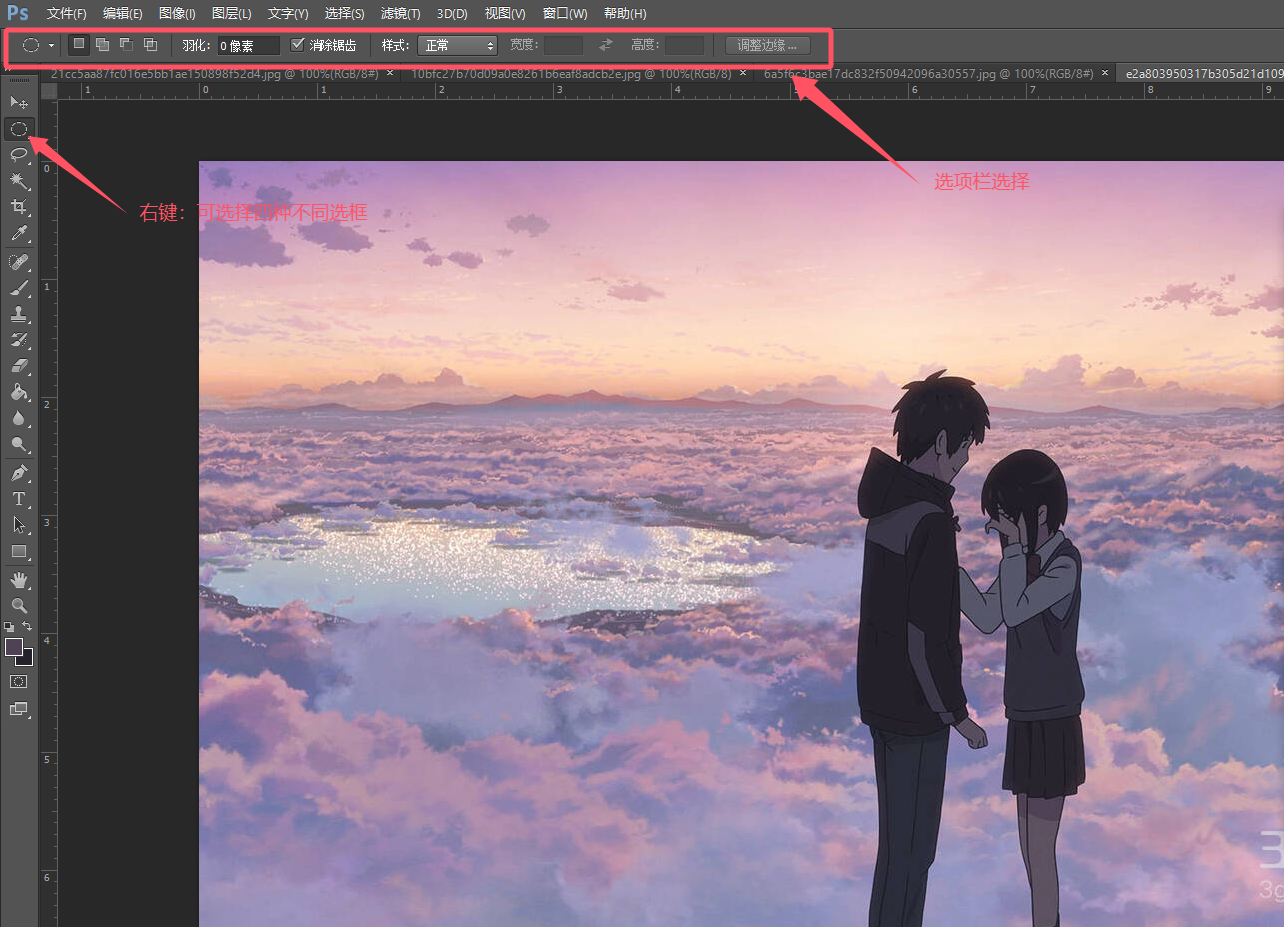Open the 选择(S) menu

click(x=345, y=14)
